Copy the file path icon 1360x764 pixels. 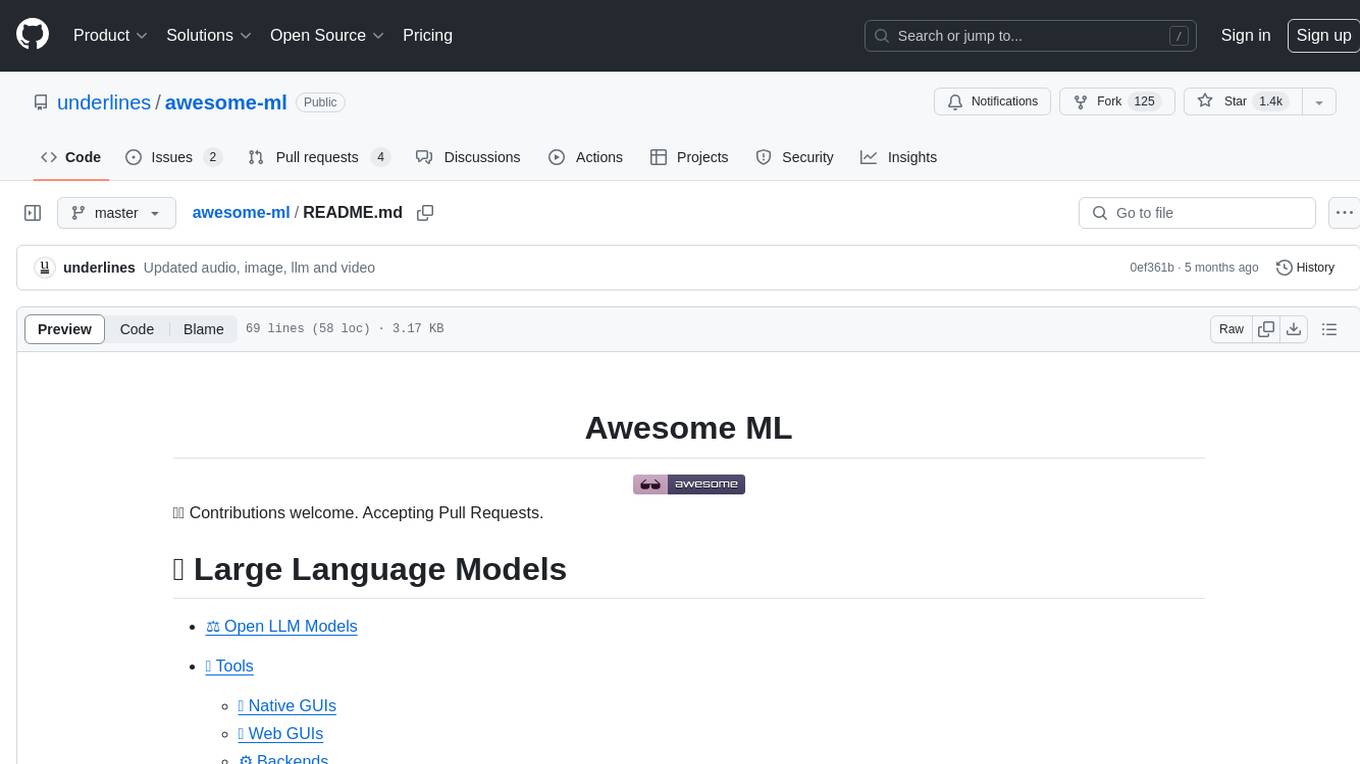425,213
